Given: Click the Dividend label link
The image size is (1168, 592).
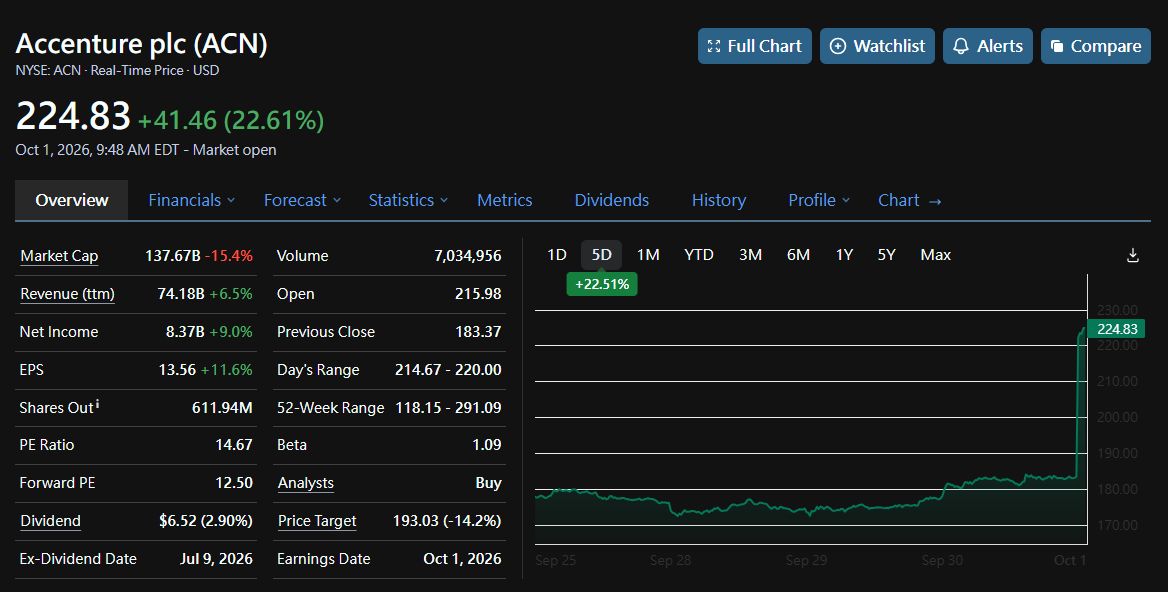Looking at the screenshot, I should pyautogui.click(x=50, y=521).
